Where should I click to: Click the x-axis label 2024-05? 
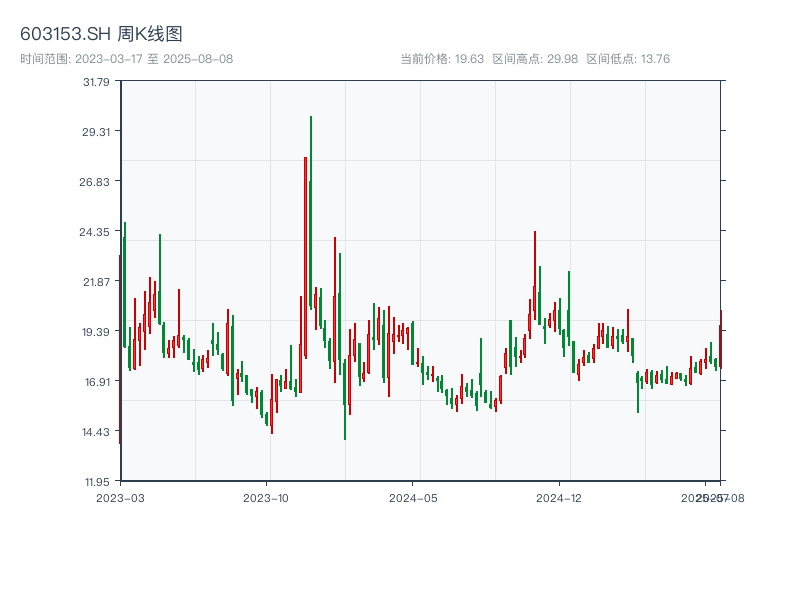[x=413, y=498]
